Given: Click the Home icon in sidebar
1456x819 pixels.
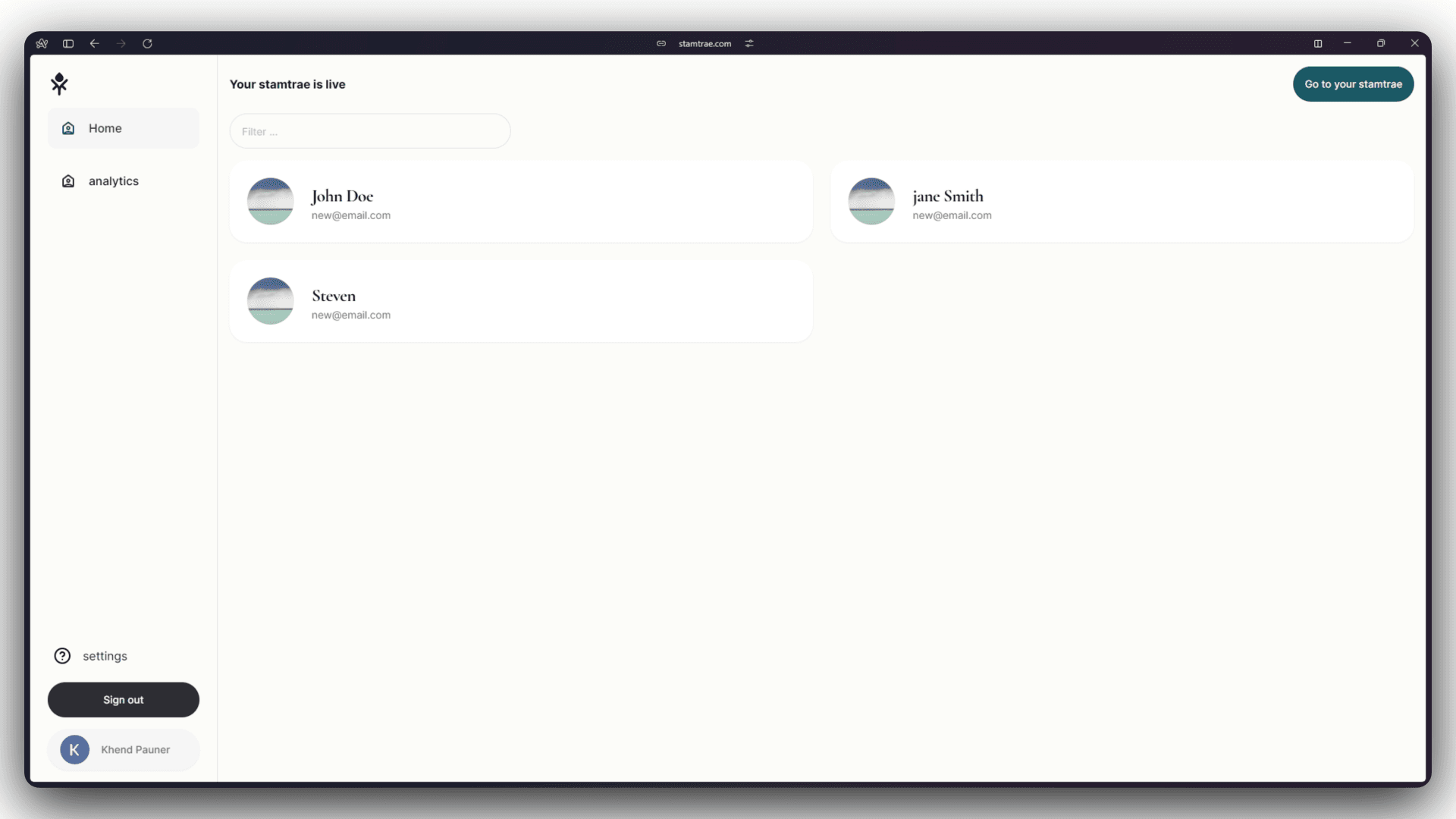Looking at the screenshot, I should tap(68, 128).
